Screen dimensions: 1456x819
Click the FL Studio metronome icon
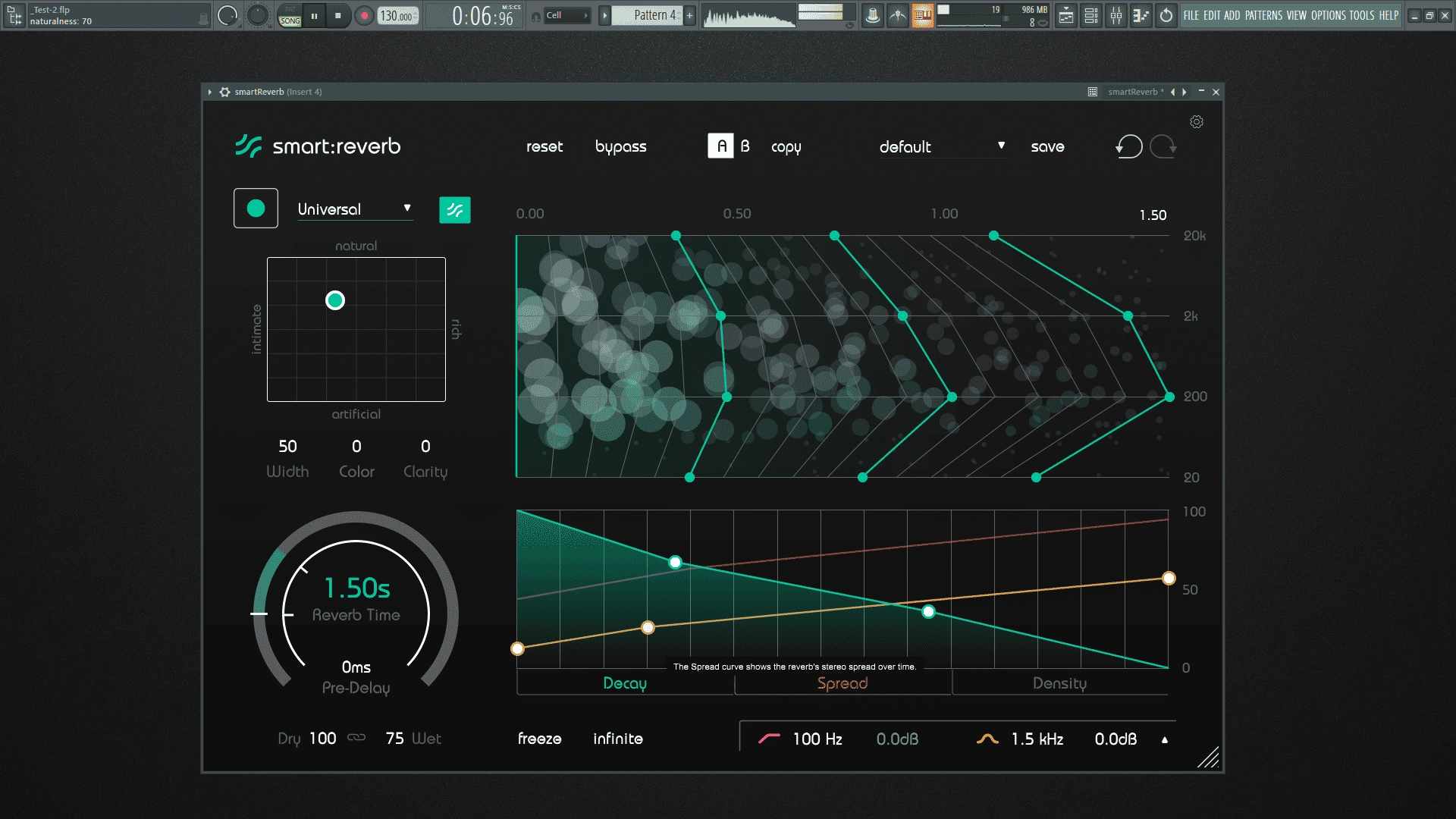[x=873, y=15]
